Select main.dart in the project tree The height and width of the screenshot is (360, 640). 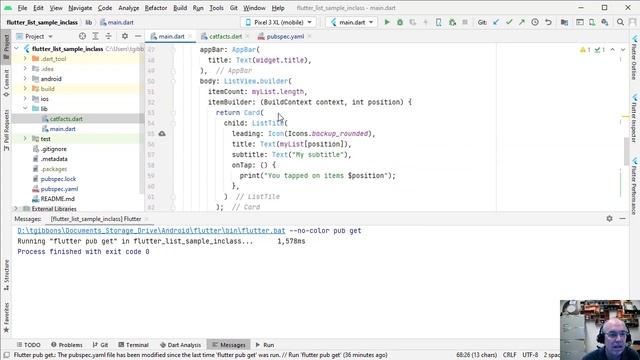[x=62, y=129]
